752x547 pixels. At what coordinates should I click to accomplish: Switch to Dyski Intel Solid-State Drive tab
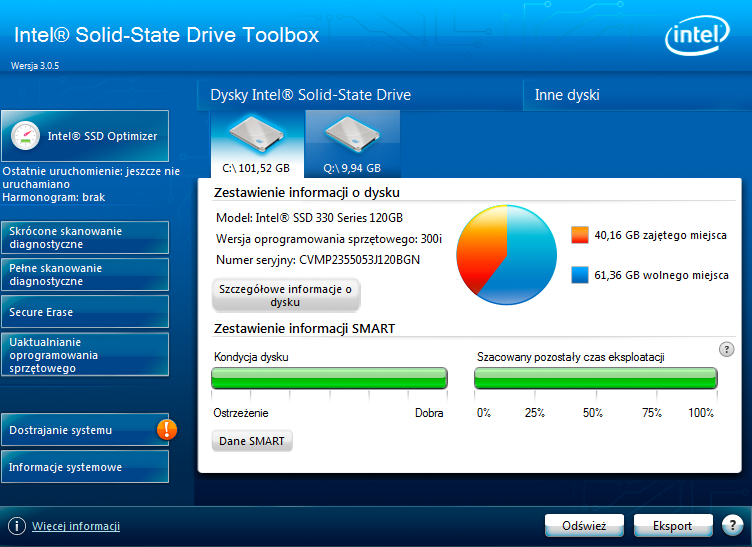pos(360,95)
